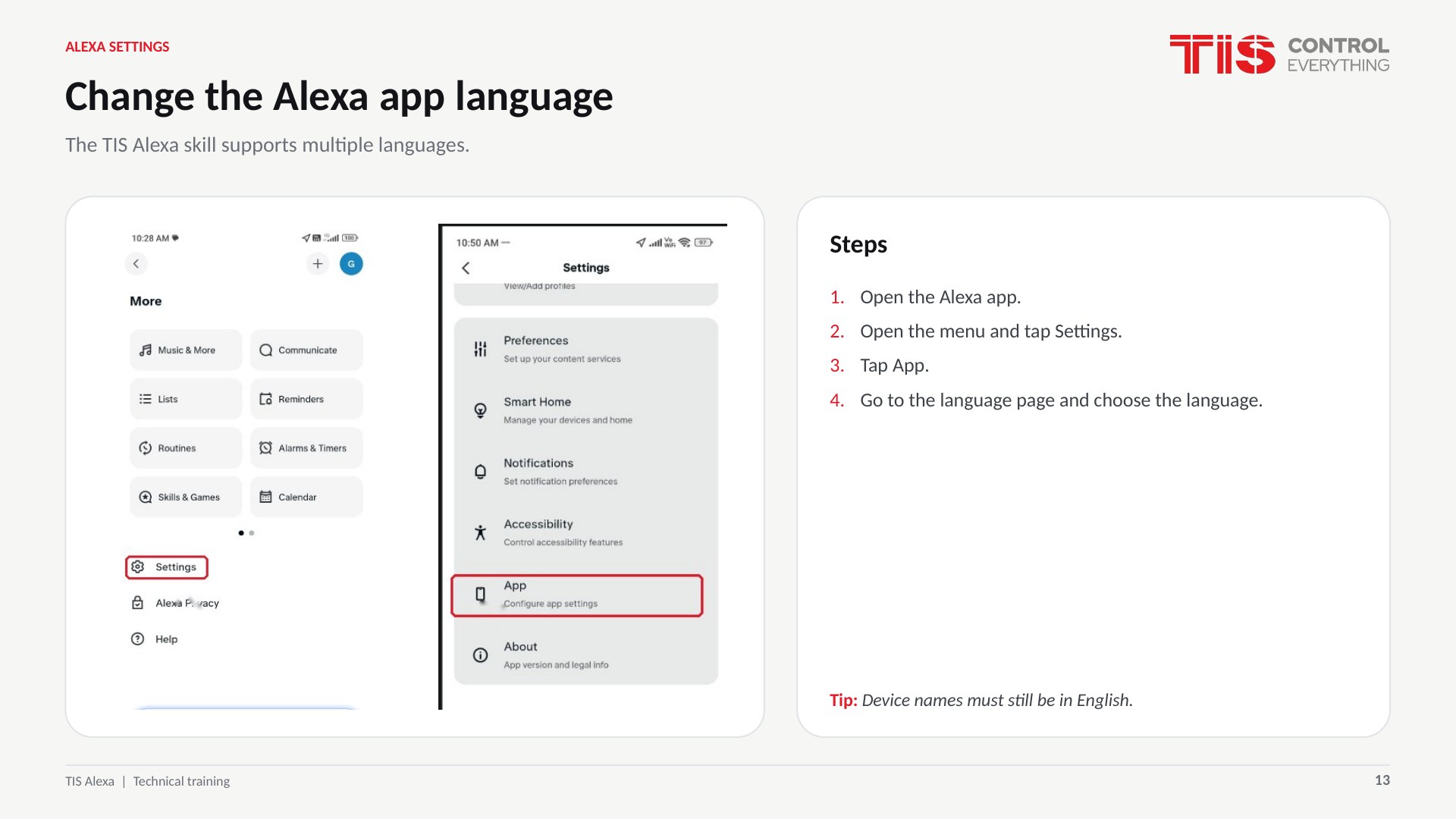
Task: Open the Skills & Games tile
Action: [x=186, y=497]
